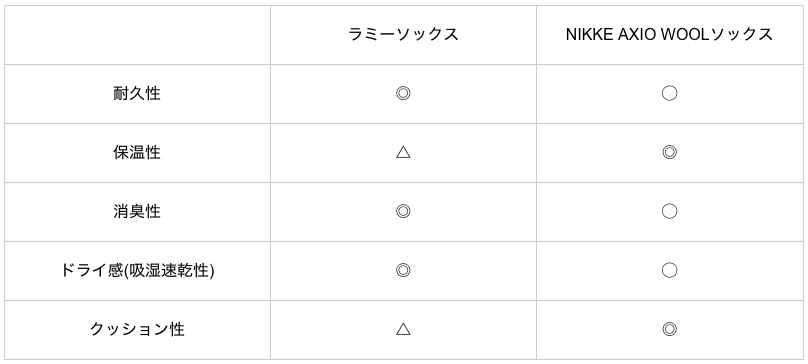
Task: Click the word WOOL in header
Action: [x=684, y=35]
